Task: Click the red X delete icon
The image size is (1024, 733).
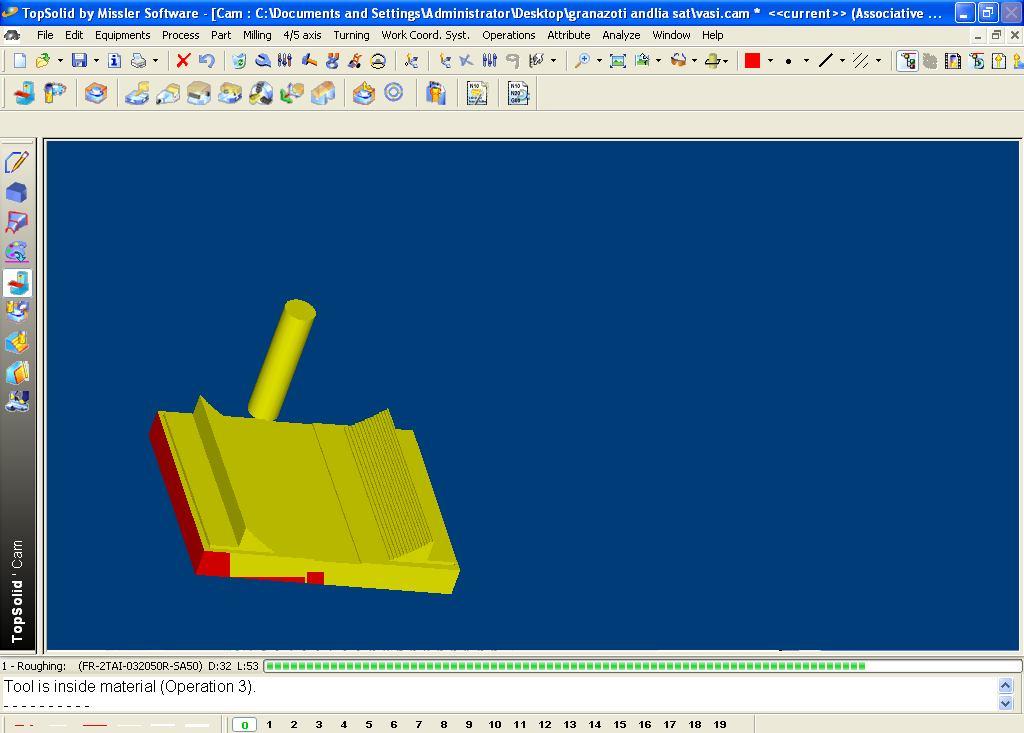Action: coord(183,61)
